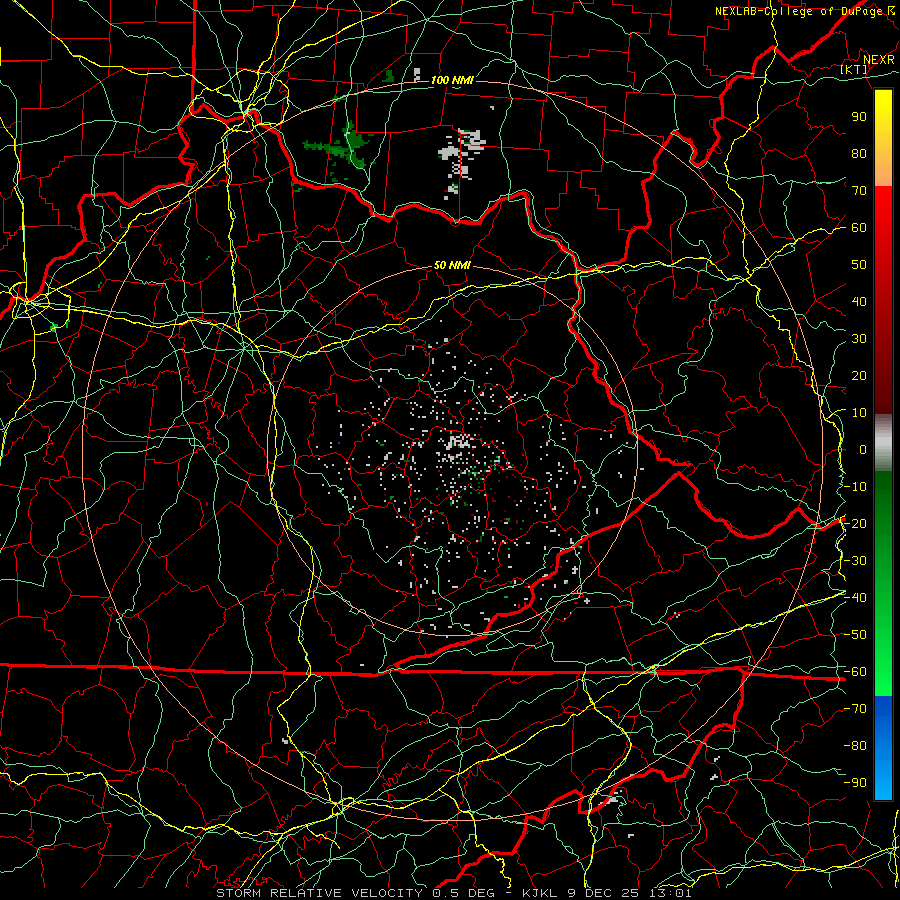The image size is (900, 900).
Task: Click the -10 knot scale label
Action: pyautogui.click(x=855, y=487)
